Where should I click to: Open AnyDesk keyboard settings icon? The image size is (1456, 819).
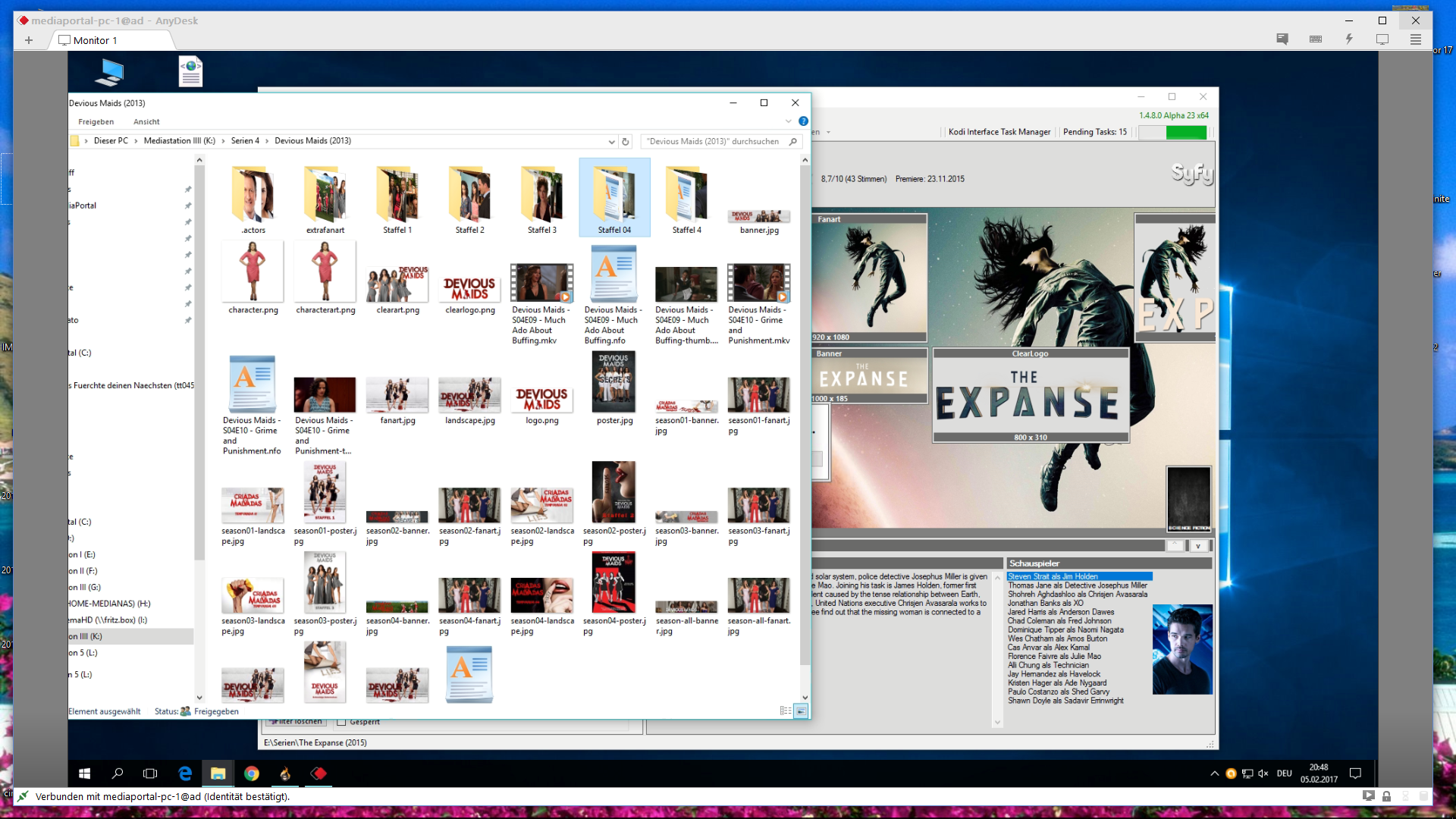pos(1316,39)
